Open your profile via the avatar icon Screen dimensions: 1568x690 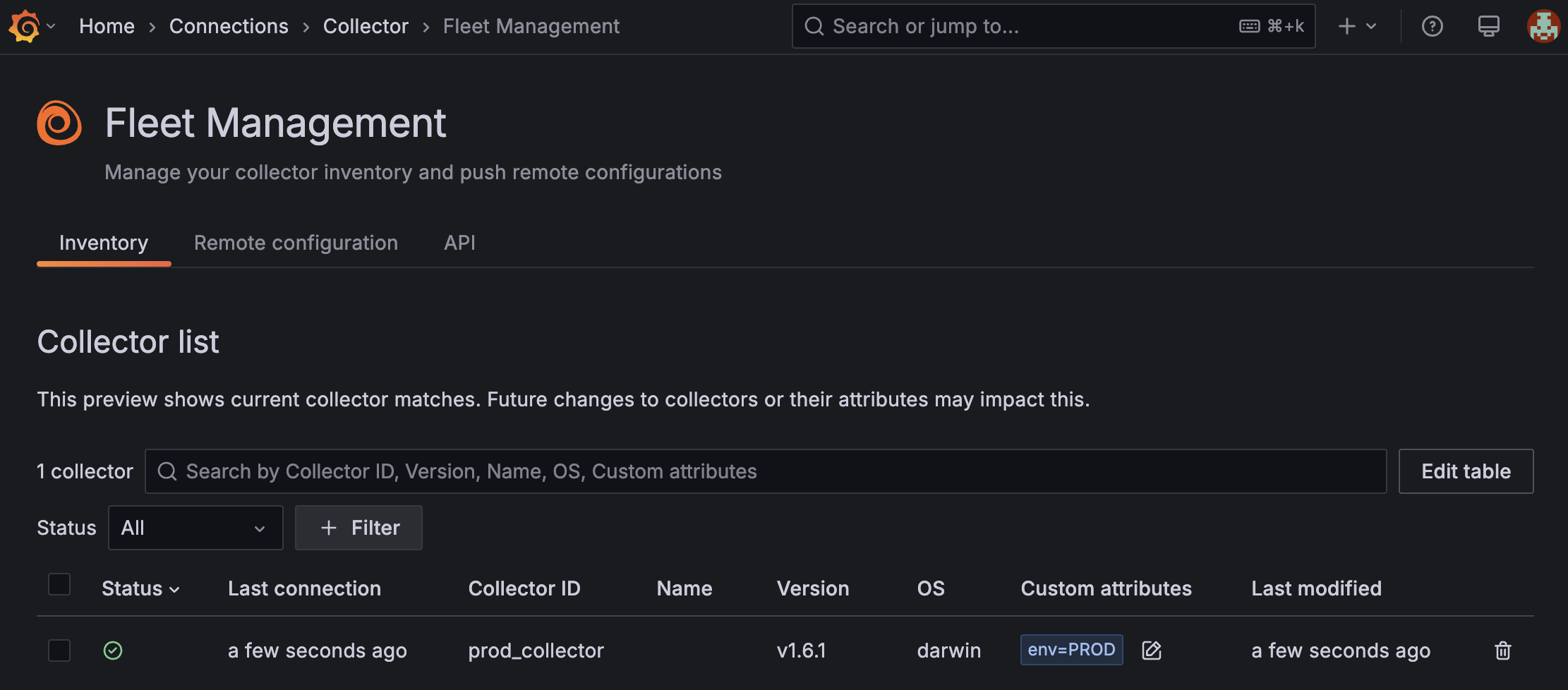tap(1543, 26)
